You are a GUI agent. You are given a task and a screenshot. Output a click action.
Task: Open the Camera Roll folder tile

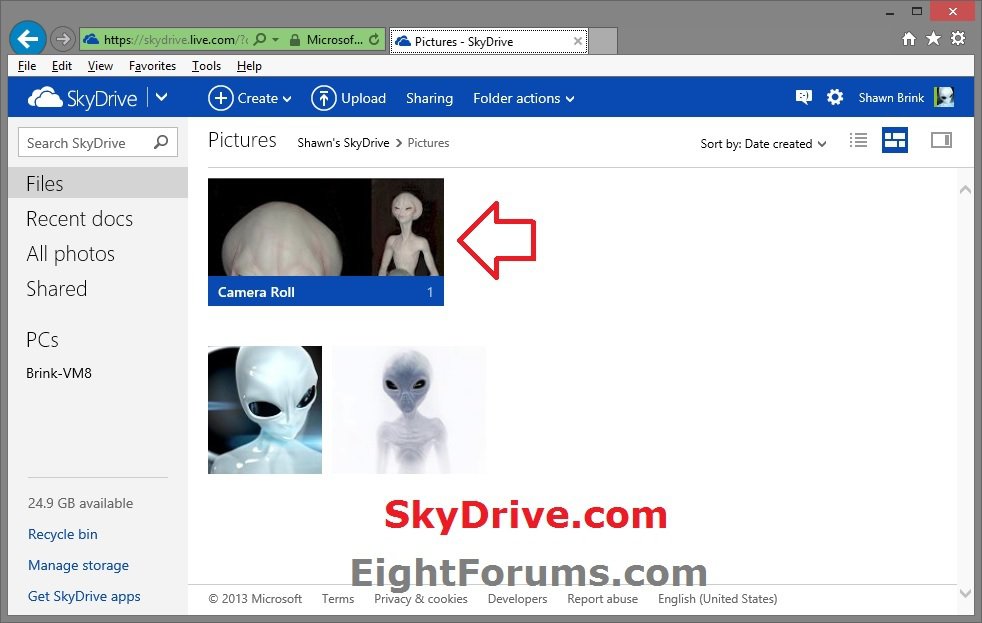tap(326, 242)
